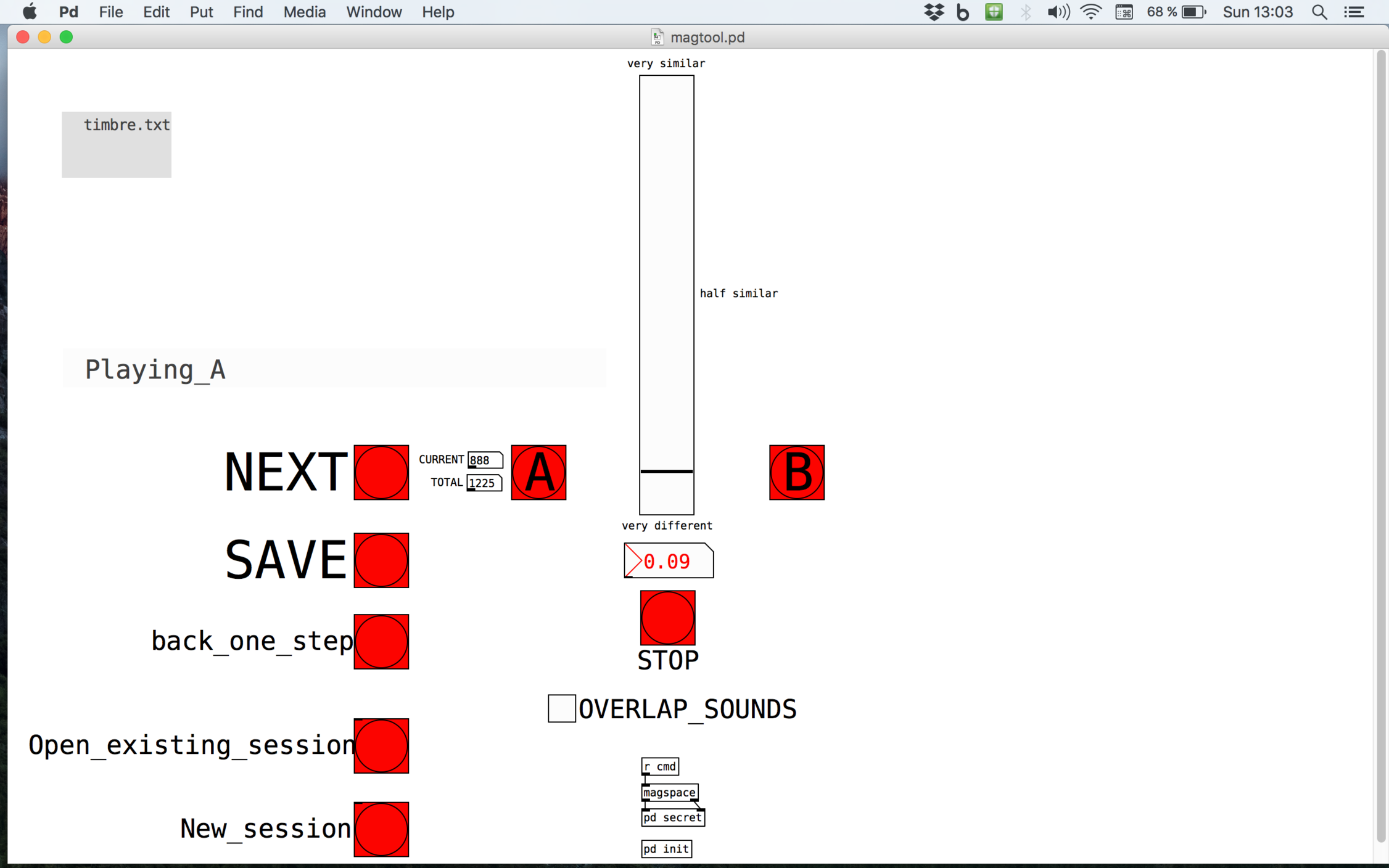Viewport: 1389px width, 868px height.
Task: Play sound B with the B button
Action: [x=796, y=472]
